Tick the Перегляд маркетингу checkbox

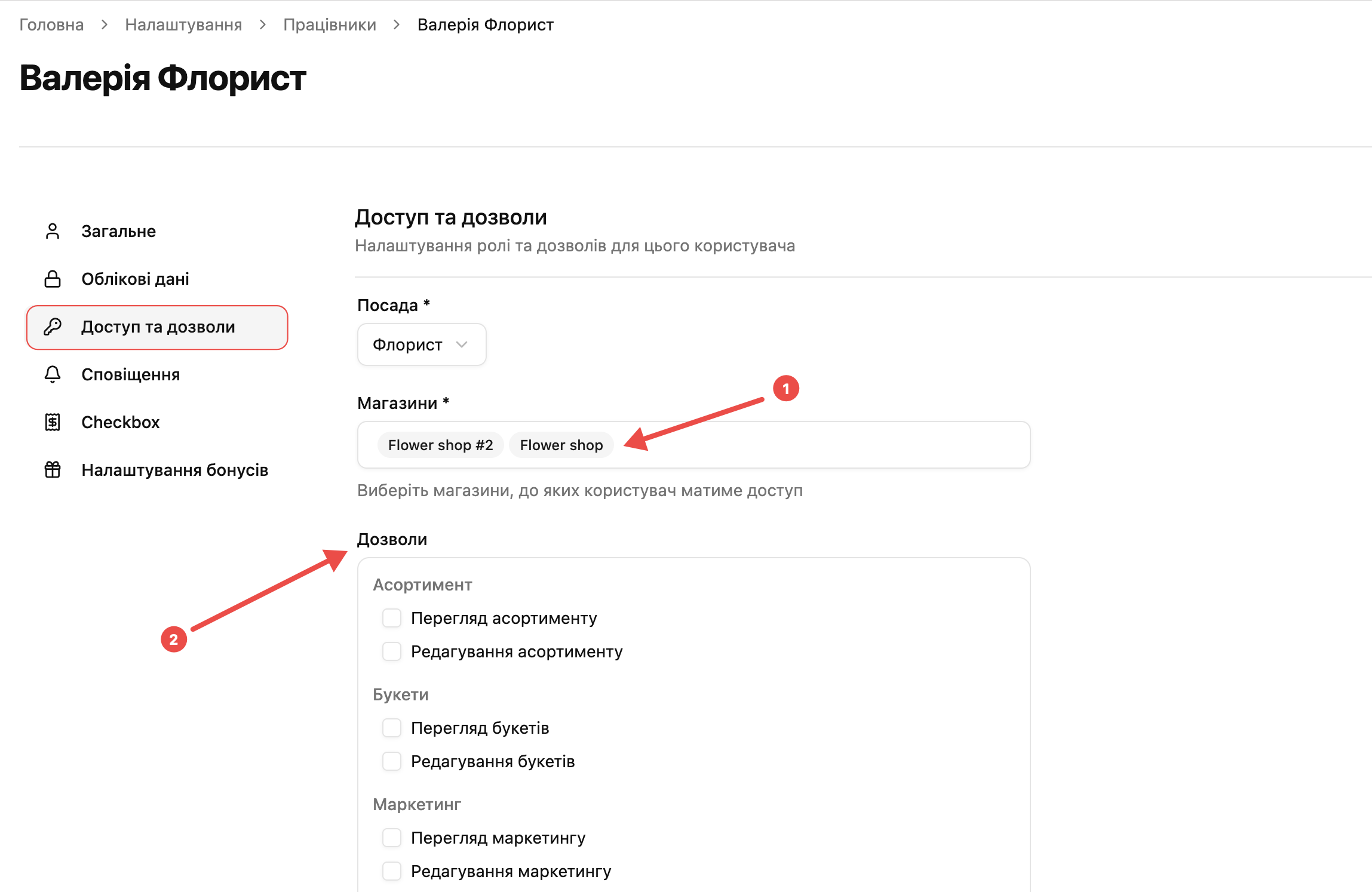[x=392, y=838]
